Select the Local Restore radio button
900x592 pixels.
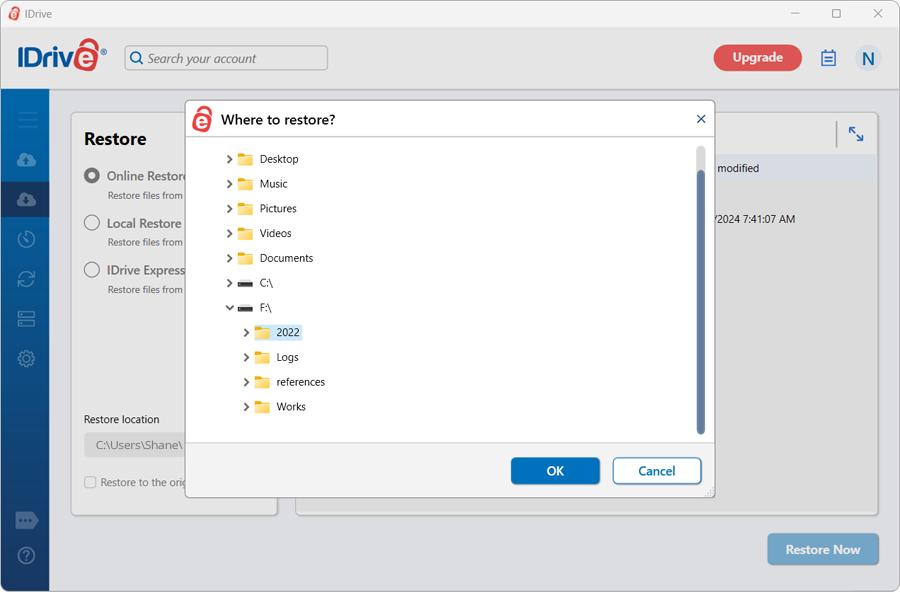point(92,223)
